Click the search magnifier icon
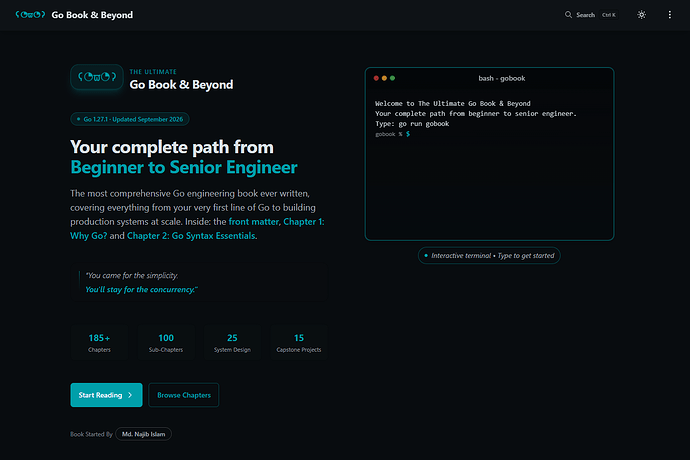Image resolution: width=690 pixels, height=460 pixels. coord(569,15)
